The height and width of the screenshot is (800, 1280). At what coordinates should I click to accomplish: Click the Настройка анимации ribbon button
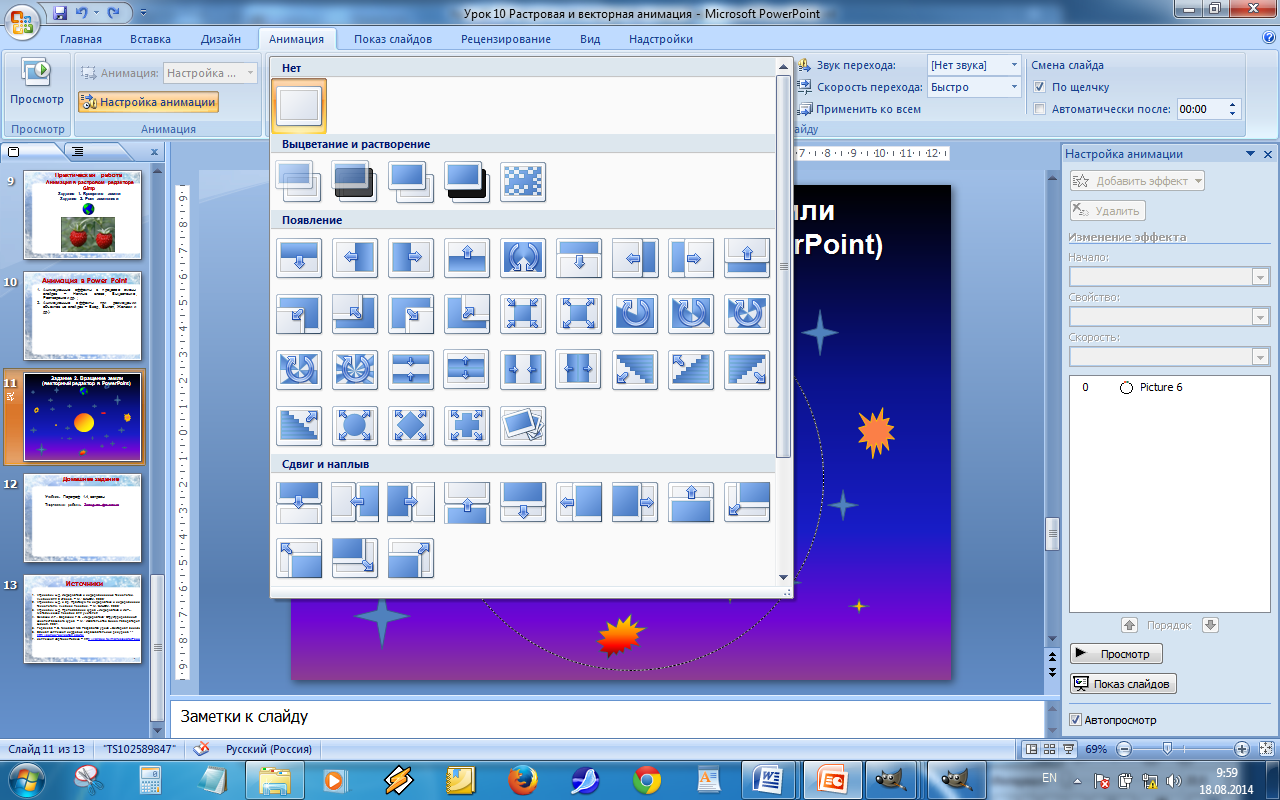(148, 102)
